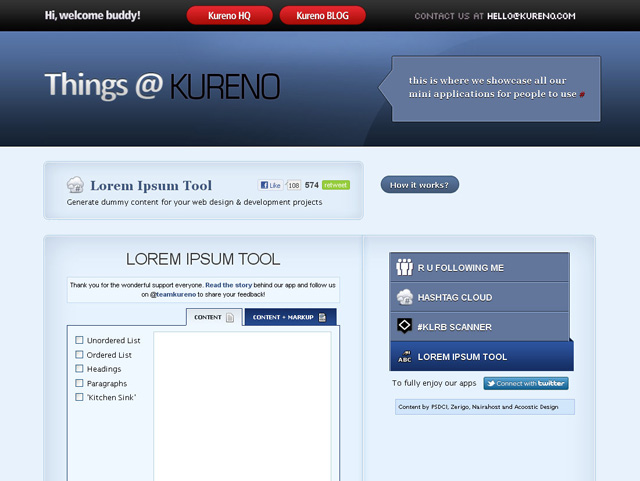The image size is (640, 481).
Task: Click the Facebook Like button
Action: pos(270,185)
